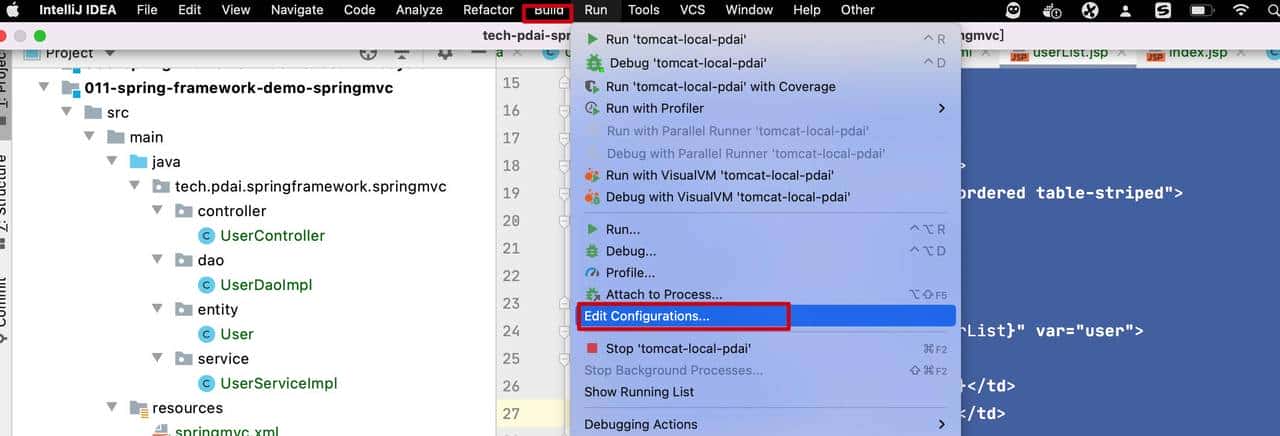1280x436 pixels.
Task: Open the Refactor menu
Action: (488, 10)
